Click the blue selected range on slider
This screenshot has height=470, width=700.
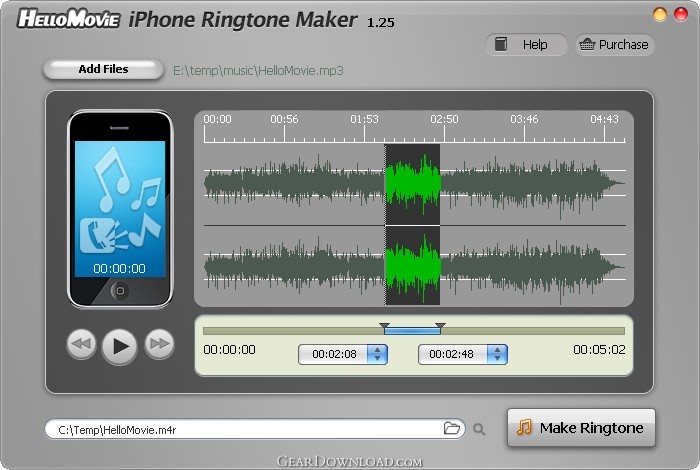pos(412,331)
